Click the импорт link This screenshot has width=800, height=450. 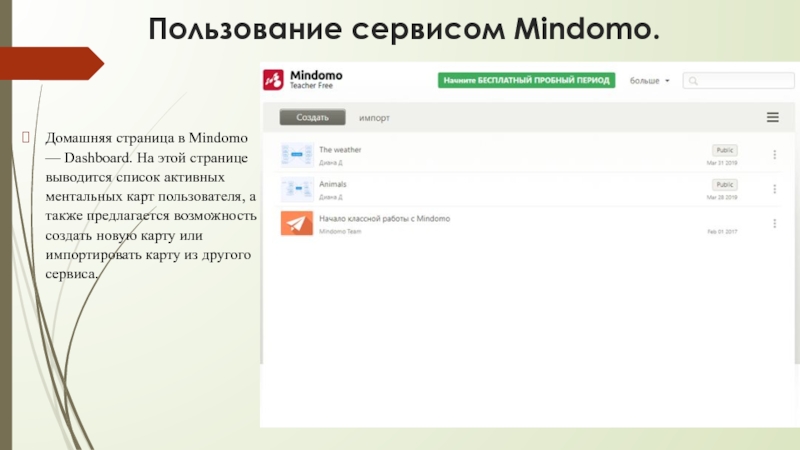pos(374,118)
